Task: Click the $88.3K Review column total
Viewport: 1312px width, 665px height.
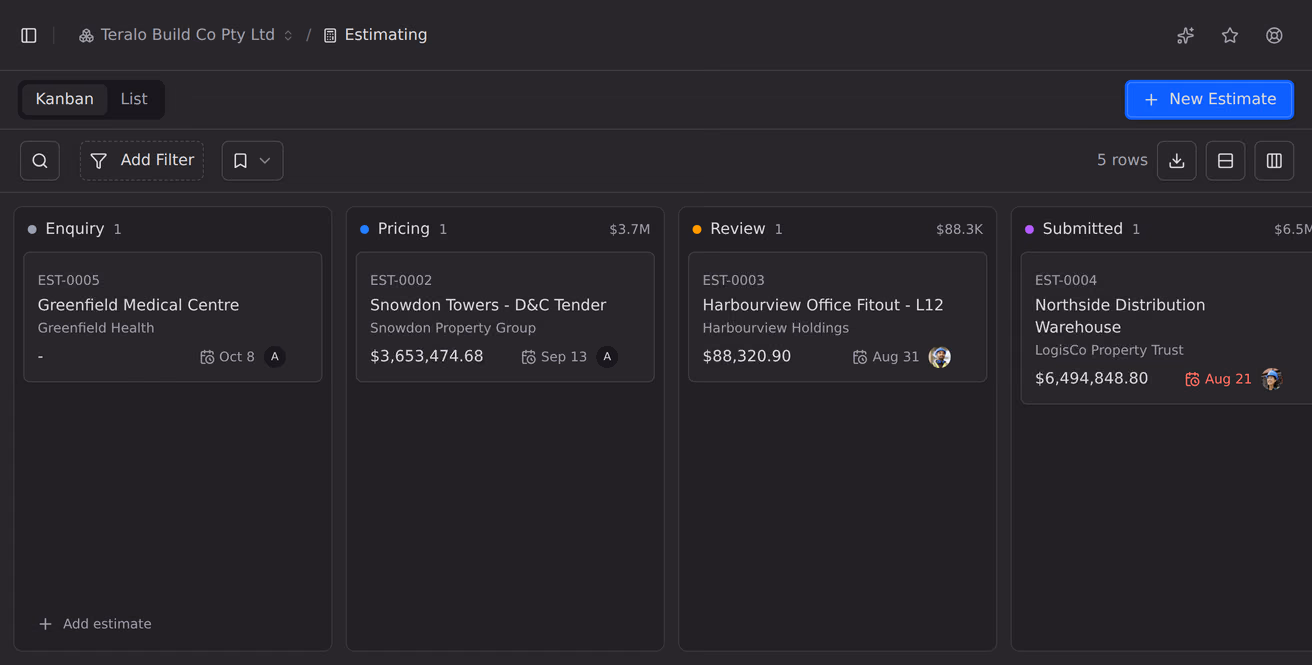Action: [960, 230]
